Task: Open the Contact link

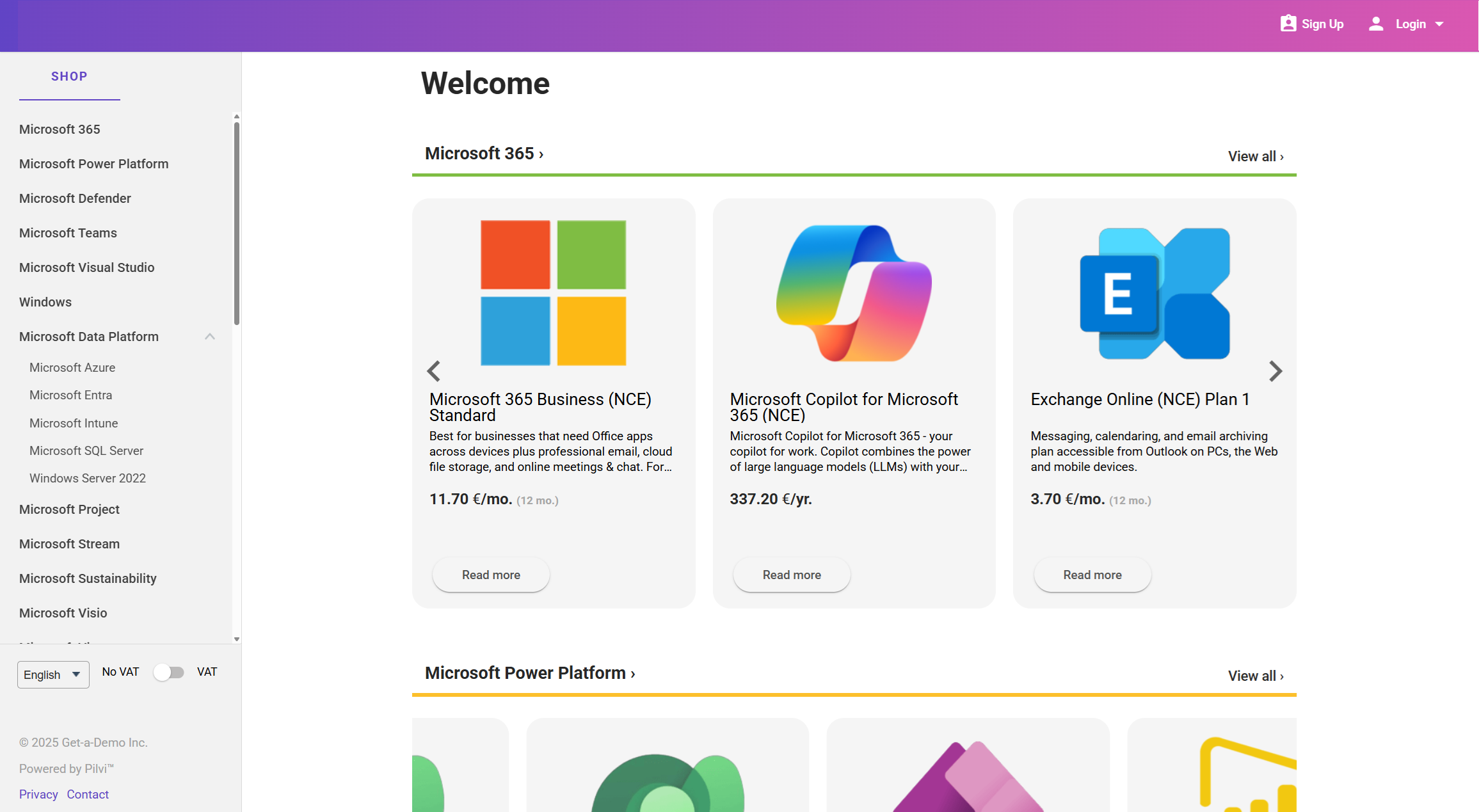Action: point(88,794)
